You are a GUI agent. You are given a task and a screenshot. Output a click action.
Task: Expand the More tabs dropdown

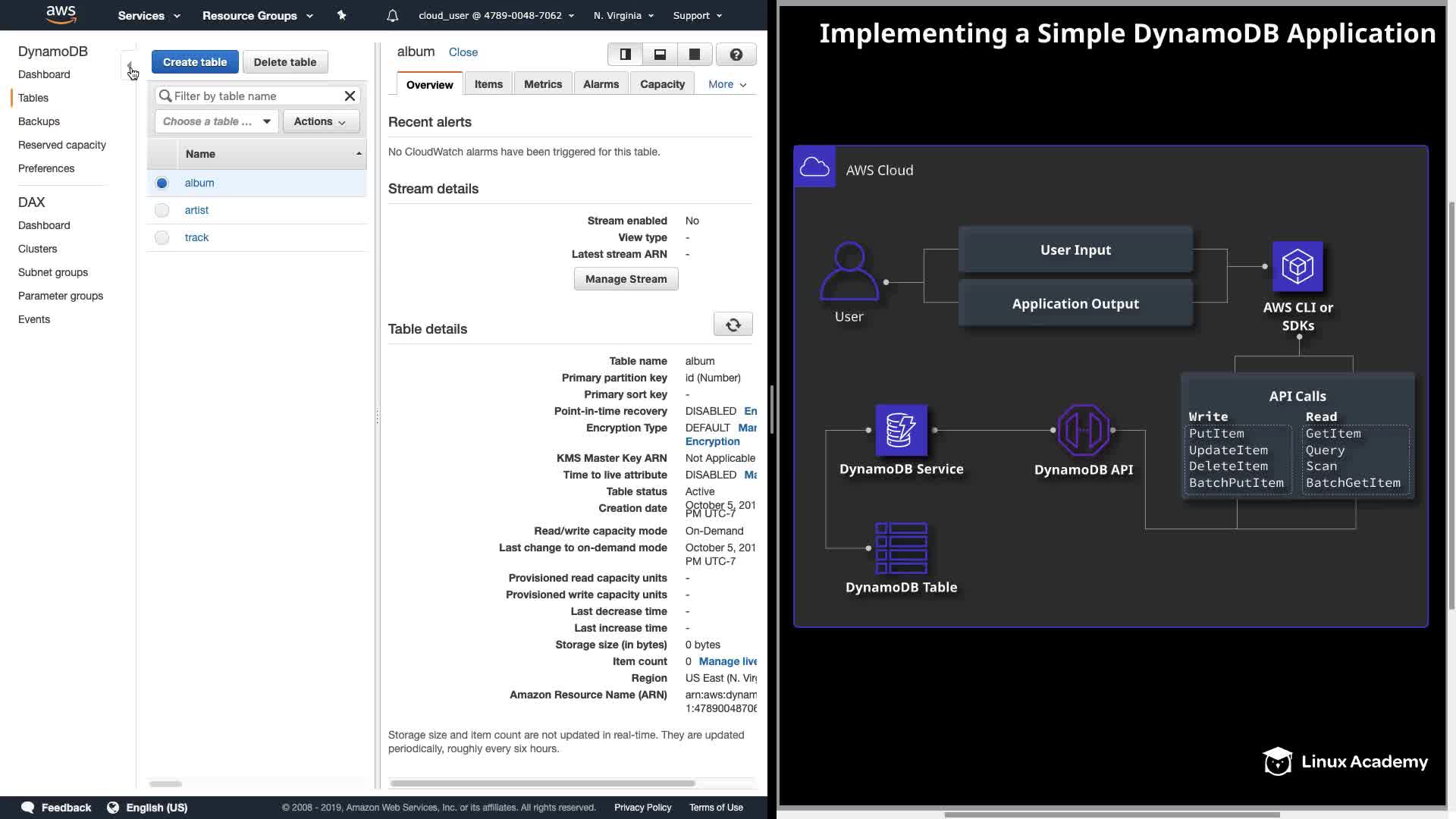(726, 84)
